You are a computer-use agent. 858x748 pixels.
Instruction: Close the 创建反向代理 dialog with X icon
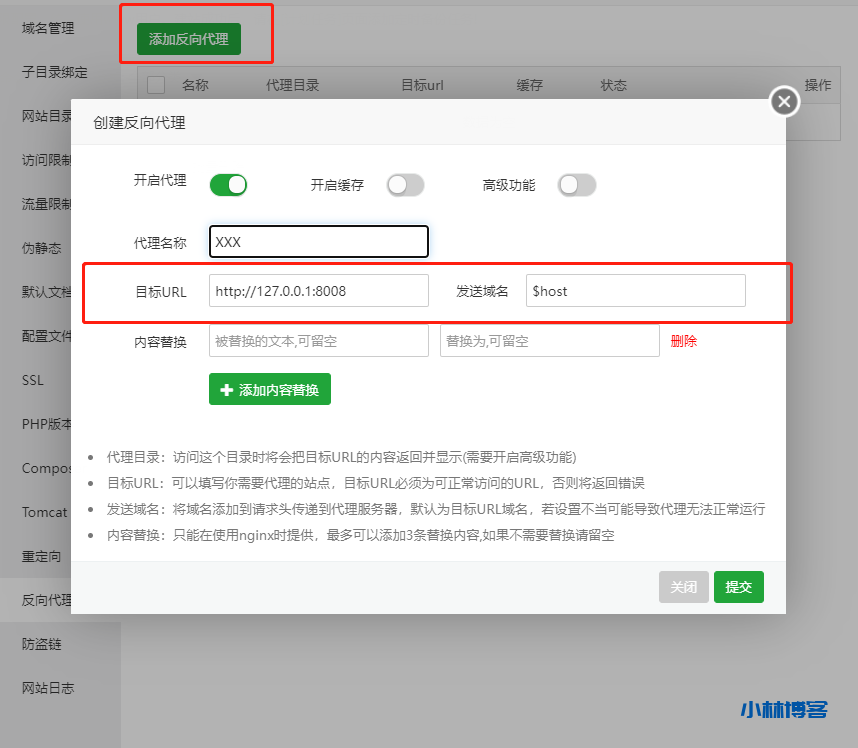(x=784, y=101)
